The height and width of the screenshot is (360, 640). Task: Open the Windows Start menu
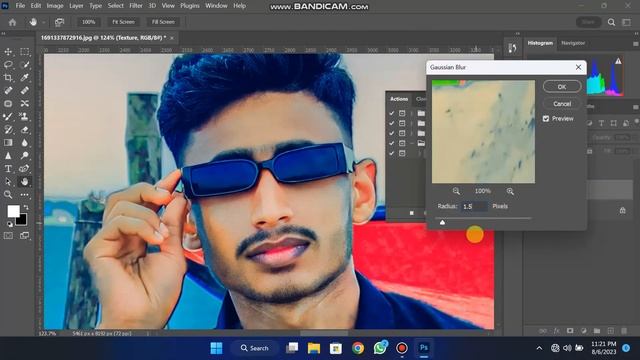click(x=216, y=348)
